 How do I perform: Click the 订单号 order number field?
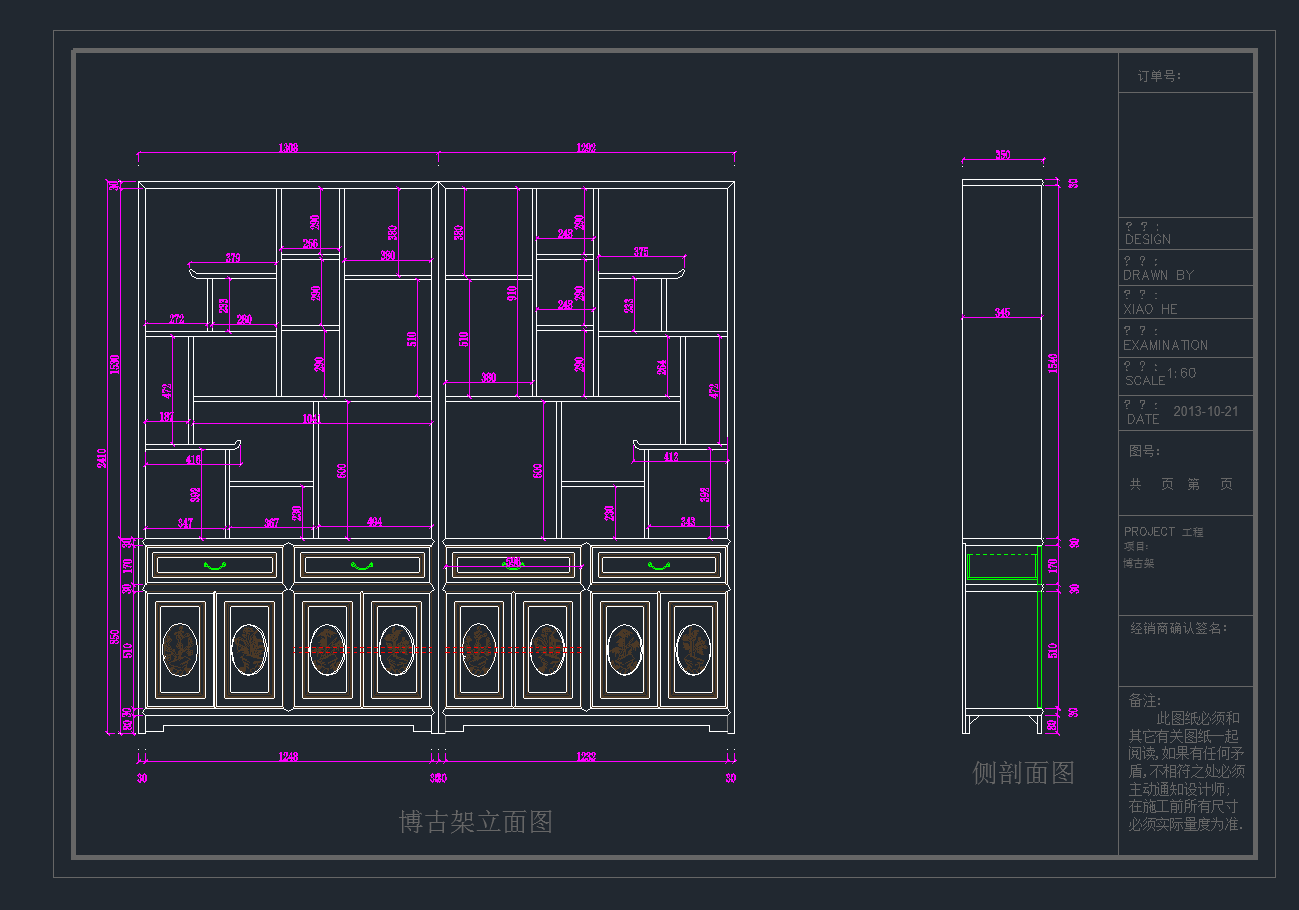(1159, 76)
